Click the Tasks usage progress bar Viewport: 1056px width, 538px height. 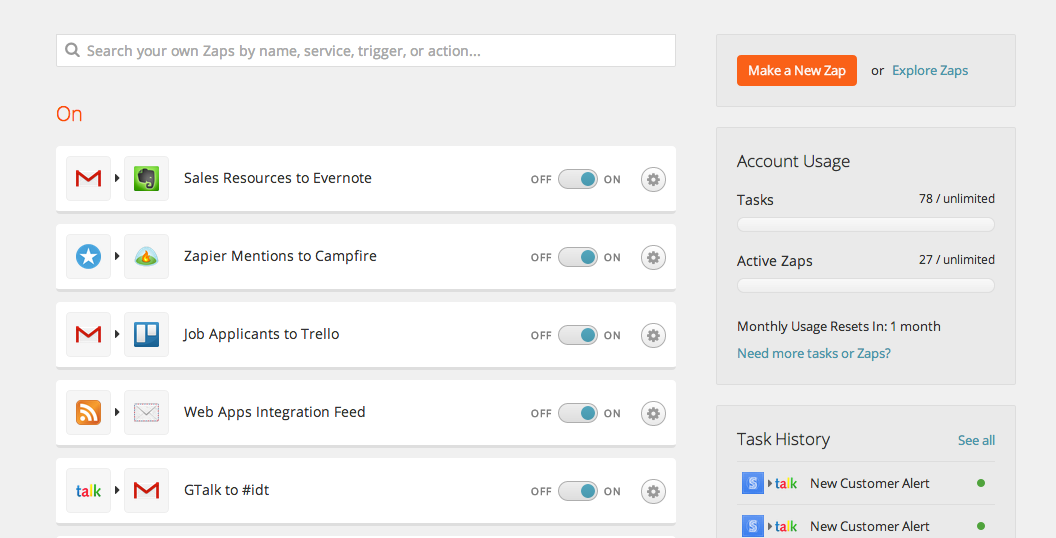coord(865,224)
